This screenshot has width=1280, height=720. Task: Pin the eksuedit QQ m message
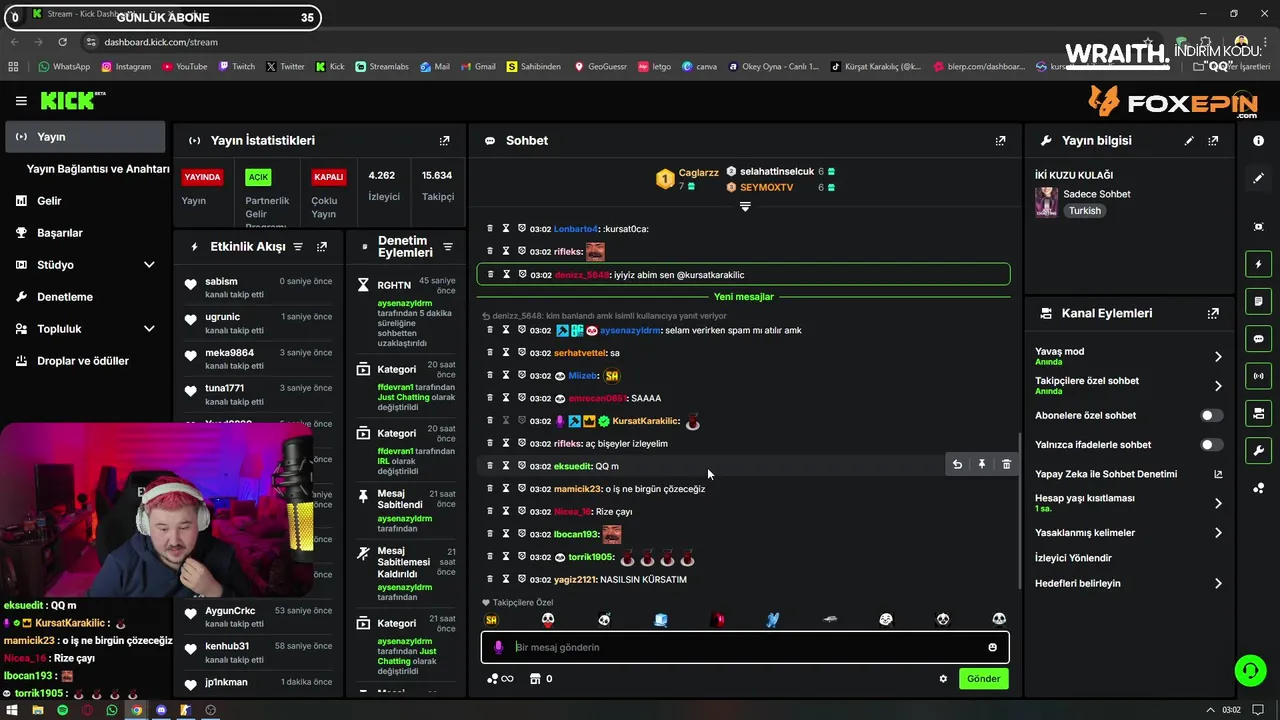point(982,465)
